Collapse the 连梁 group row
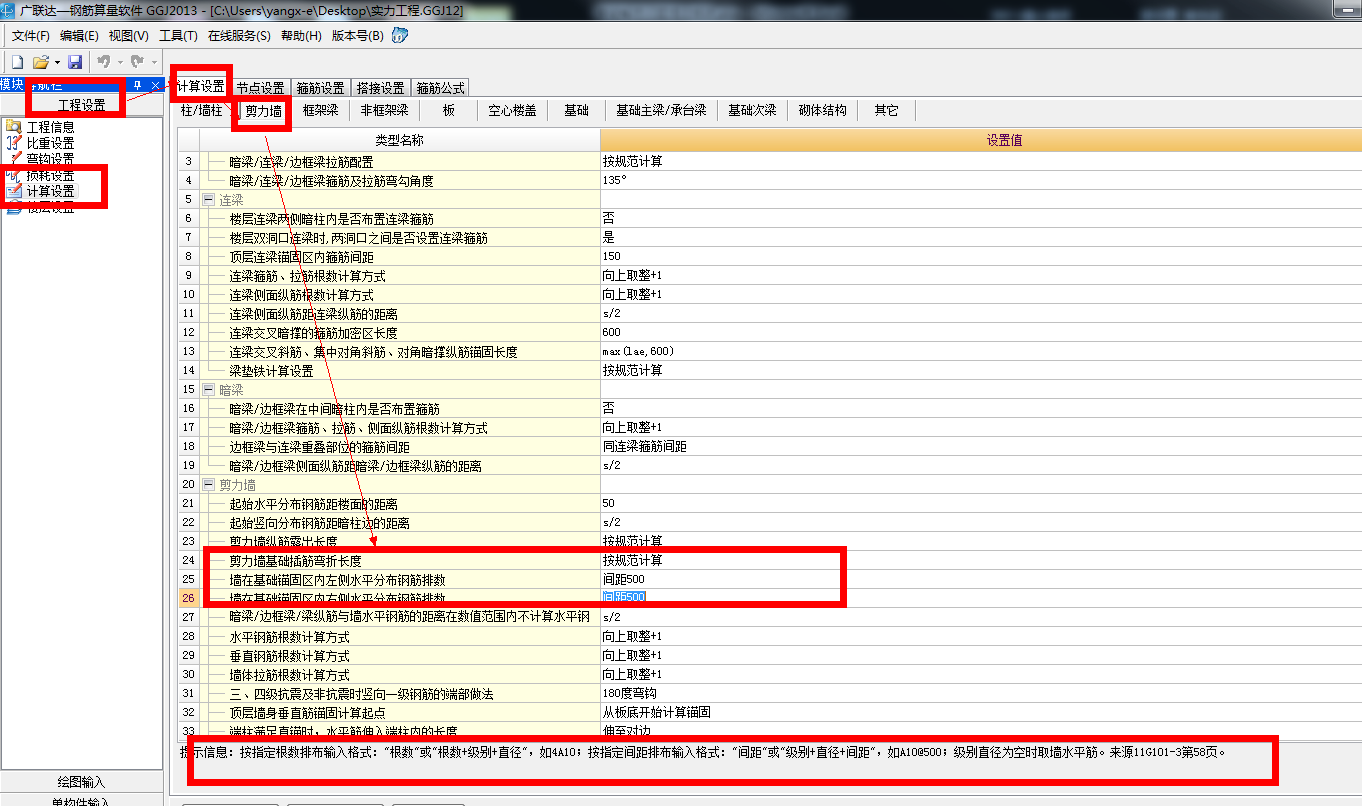 pyautogui.click(x=208, y=199)
